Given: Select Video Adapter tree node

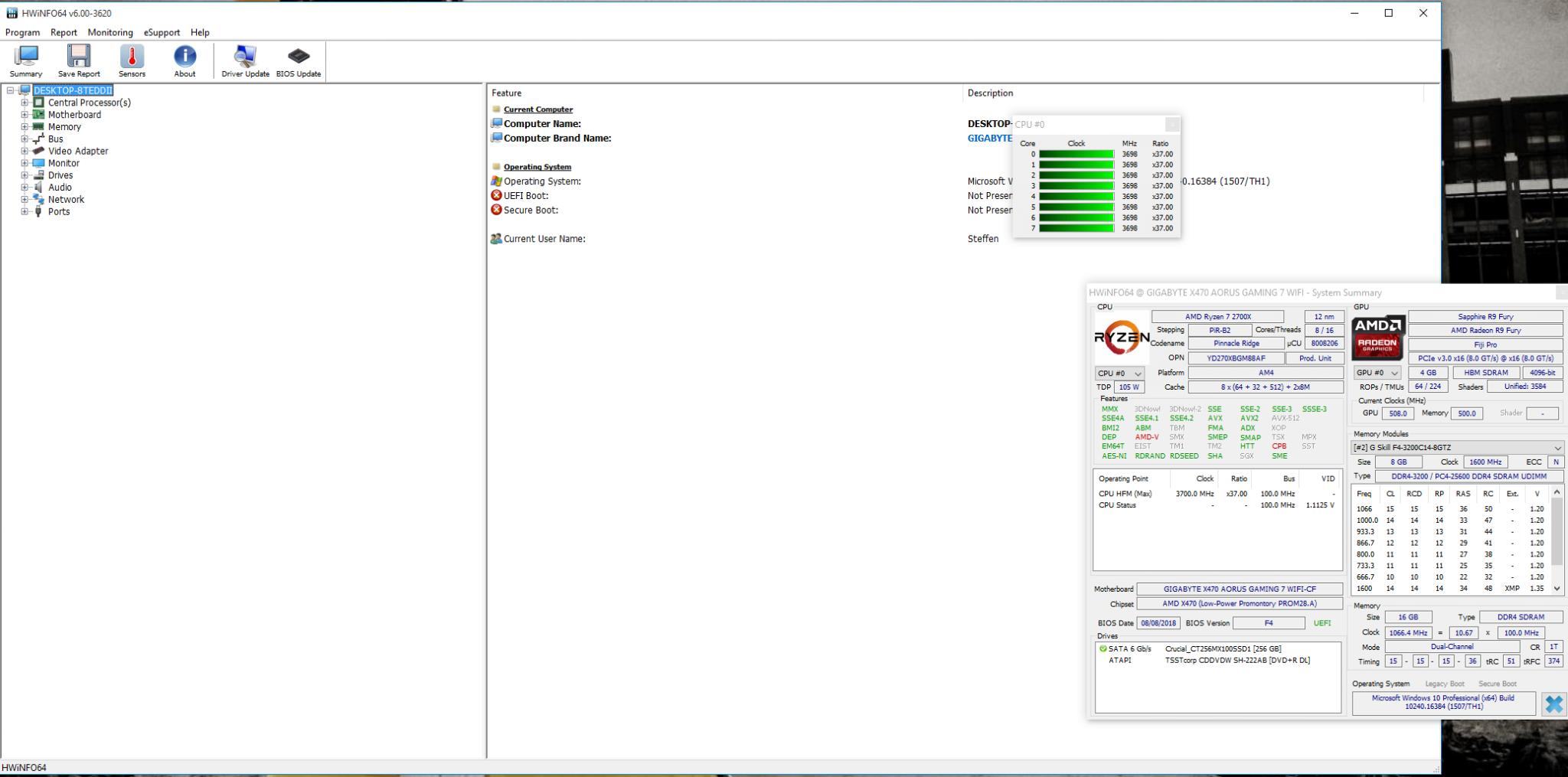Looking at the screenshot, I should coord(78,151).
